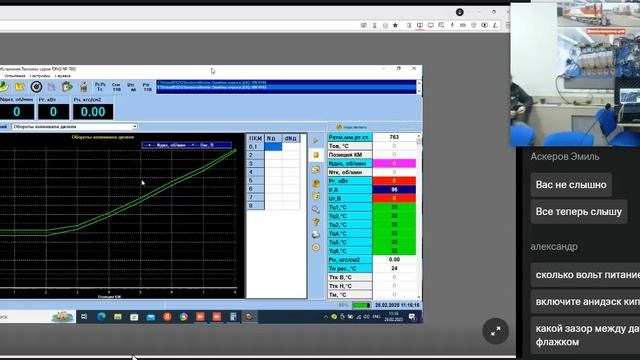Click the printer icon in the vertical toolbar

tap(316, 235)
